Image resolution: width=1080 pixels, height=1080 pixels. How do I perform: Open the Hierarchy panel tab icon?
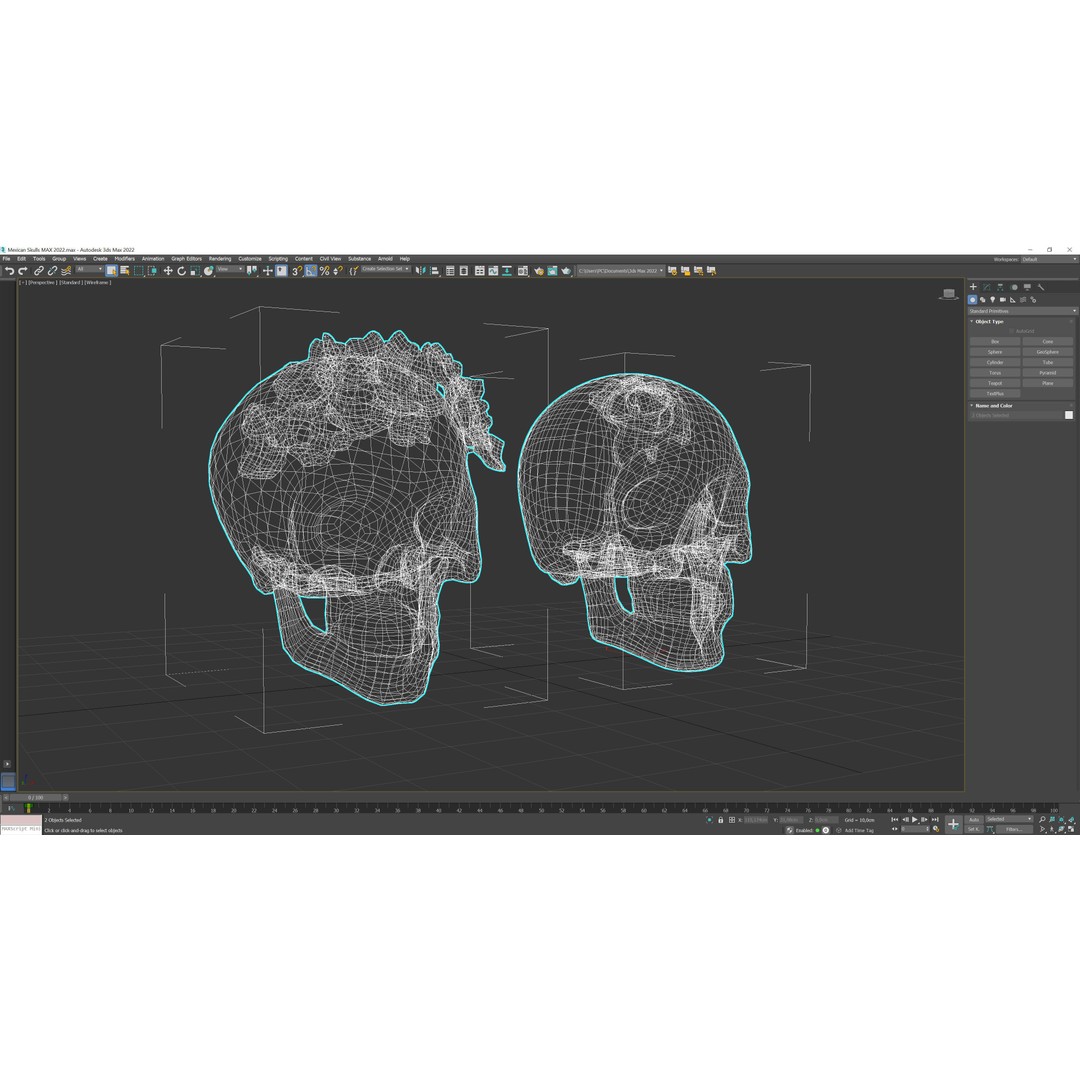(x=1000, y=287)
